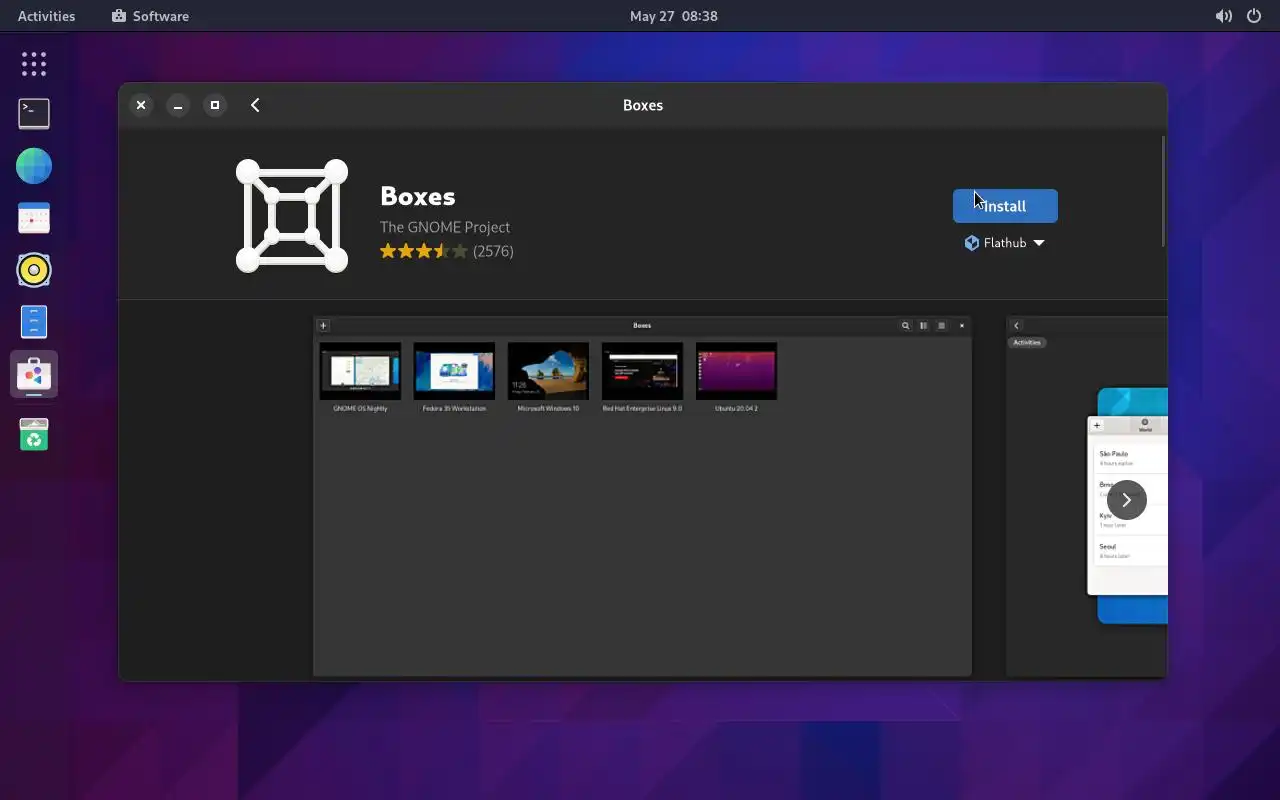Click the volume icon in system tray

(1223, 16)
